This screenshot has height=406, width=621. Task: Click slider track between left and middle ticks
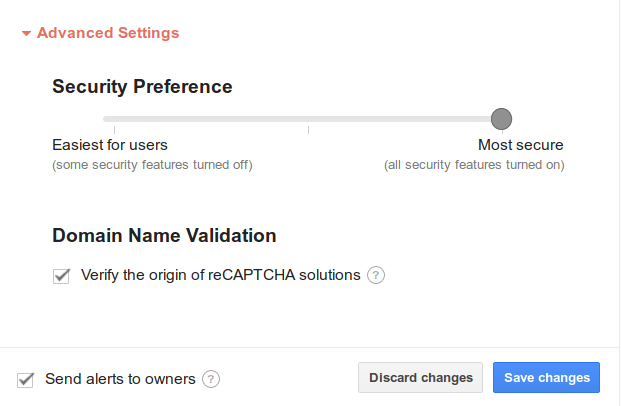click(x=212, y=119)
